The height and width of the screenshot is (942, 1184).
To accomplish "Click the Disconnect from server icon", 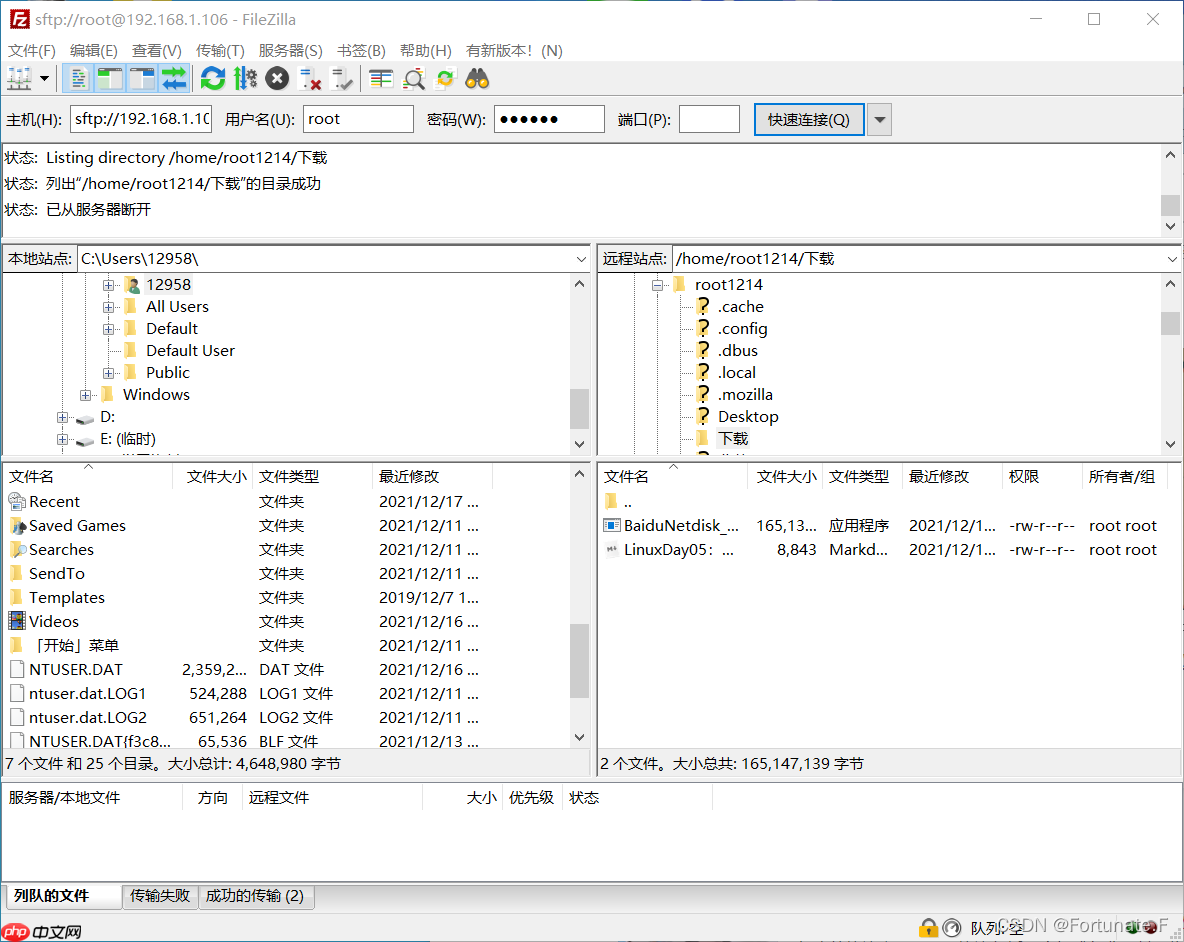I will tap(310, 78).
